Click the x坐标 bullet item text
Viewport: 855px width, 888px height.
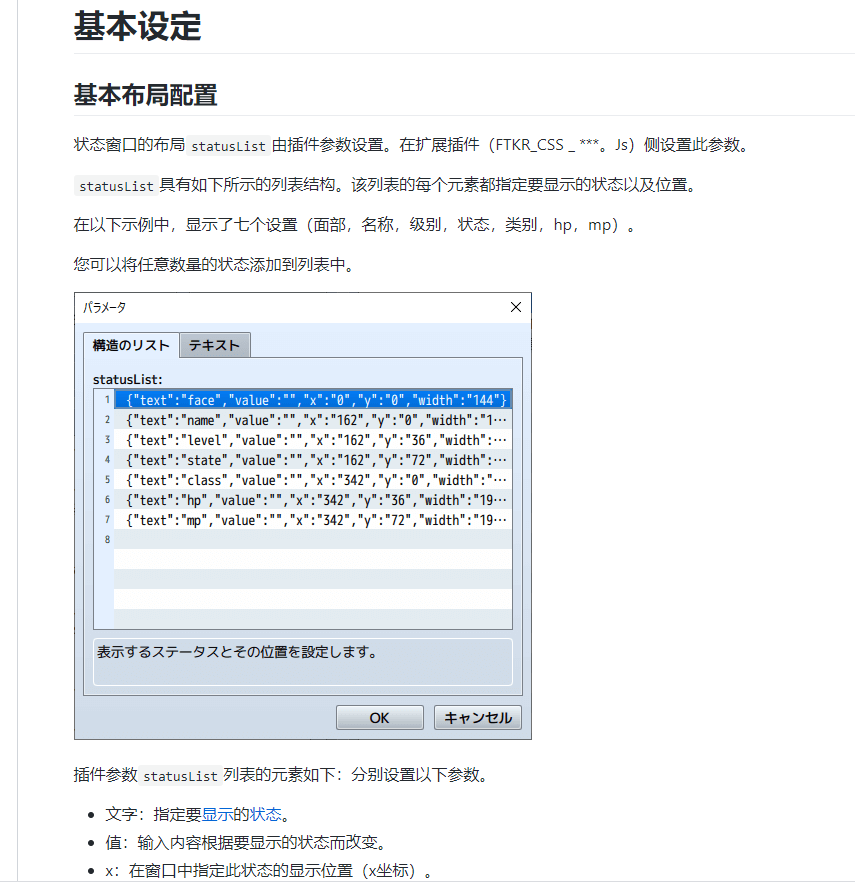267,870
